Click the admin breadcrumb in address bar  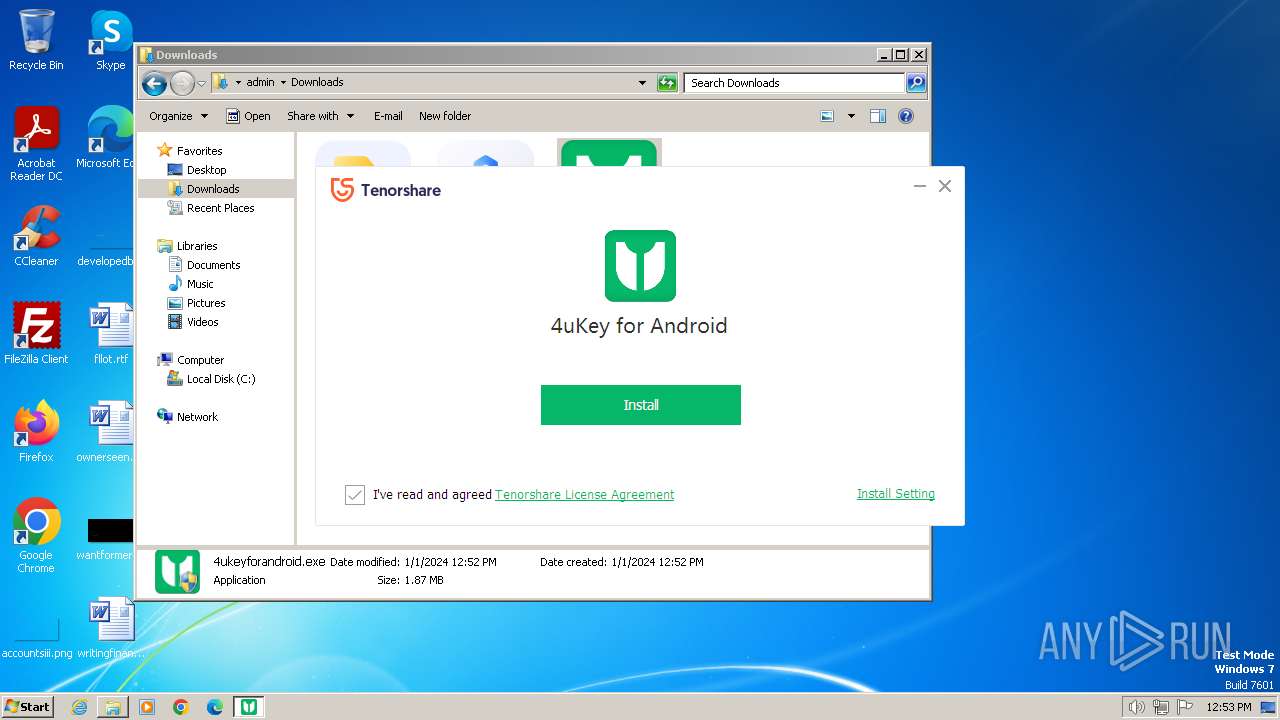click(x=260, y=83)
